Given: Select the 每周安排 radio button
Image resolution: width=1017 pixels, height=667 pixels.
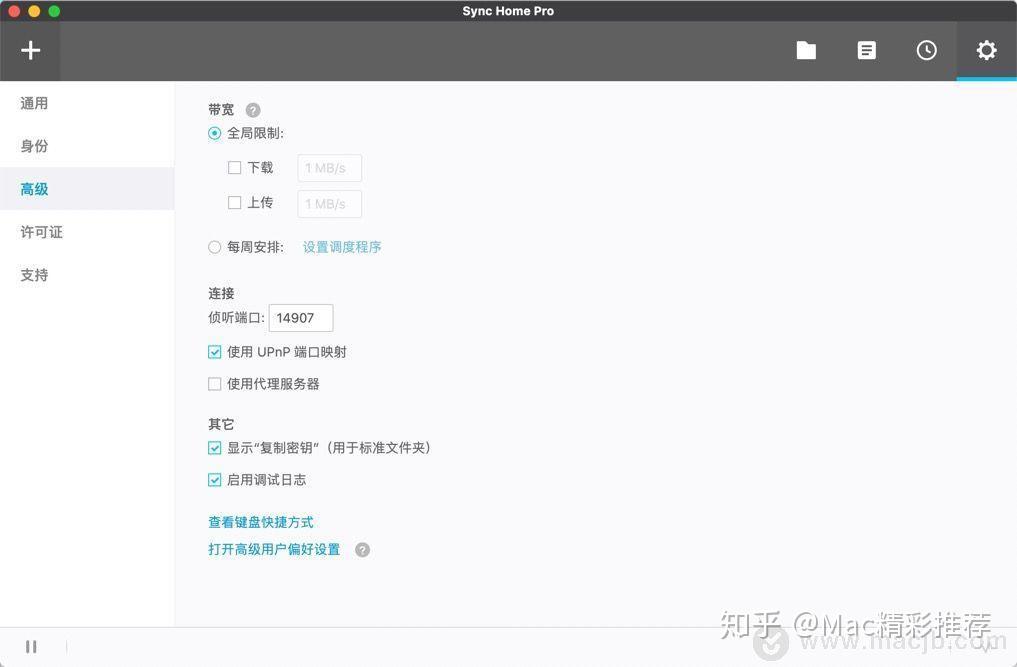Looking at the screenshot, I should [x=215, y=247].
